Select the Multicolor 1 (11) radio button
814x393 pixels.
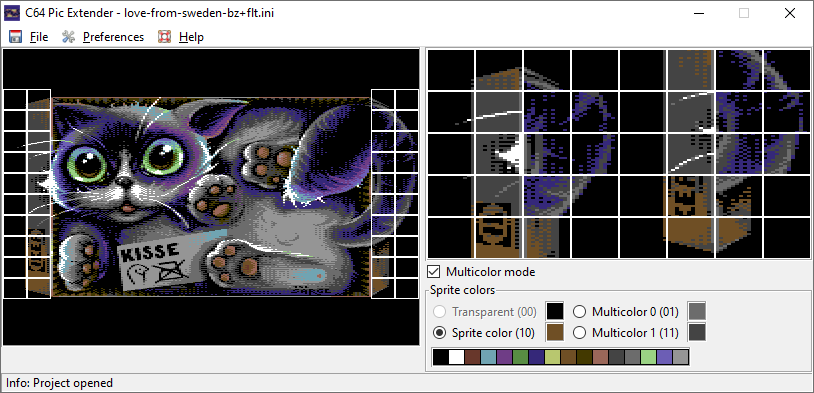[580, 332]
